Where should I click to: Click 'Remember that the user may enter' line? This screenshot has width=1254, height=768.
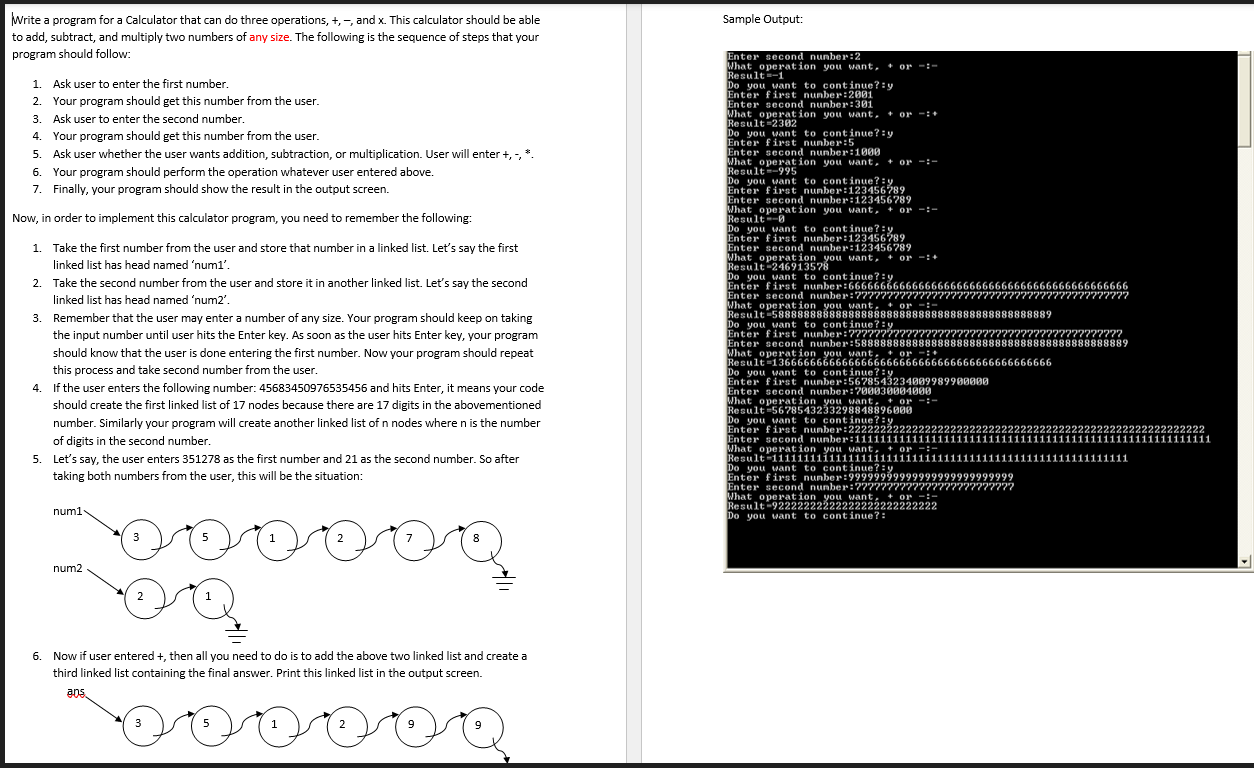pos(292,318)
